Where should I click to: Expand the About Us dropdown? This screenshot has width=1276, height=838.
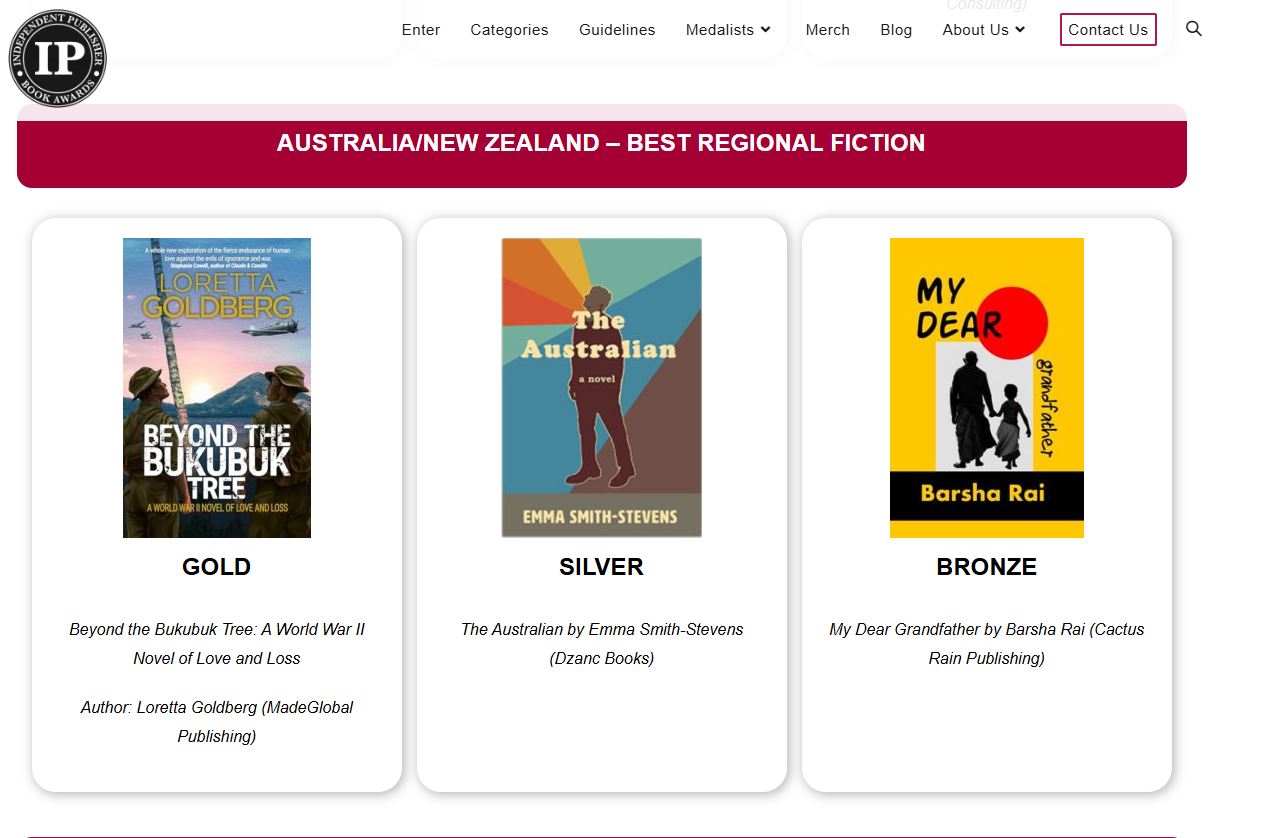click(x=984, y=30)
